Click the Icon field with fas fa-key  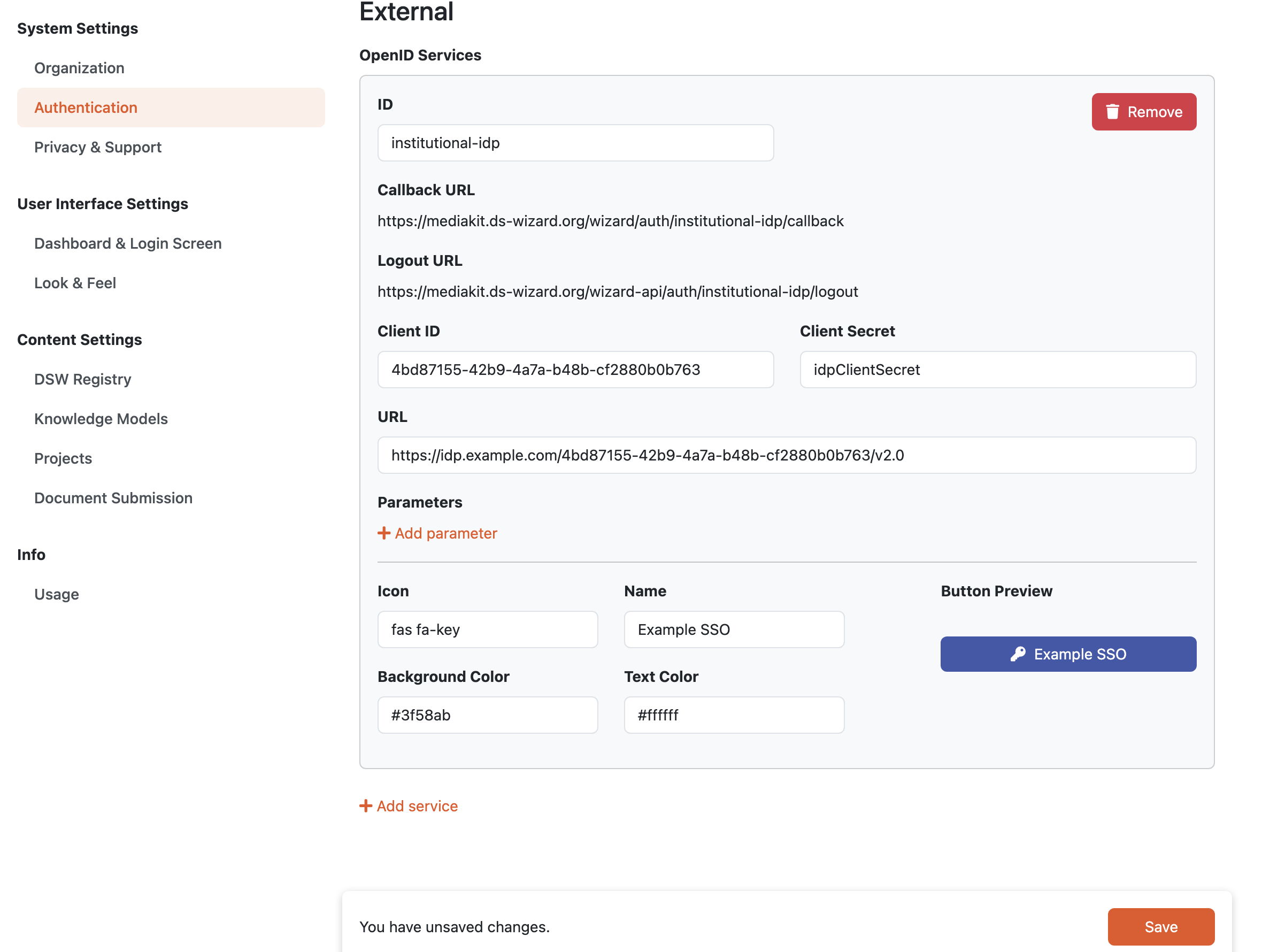point(488,629)
